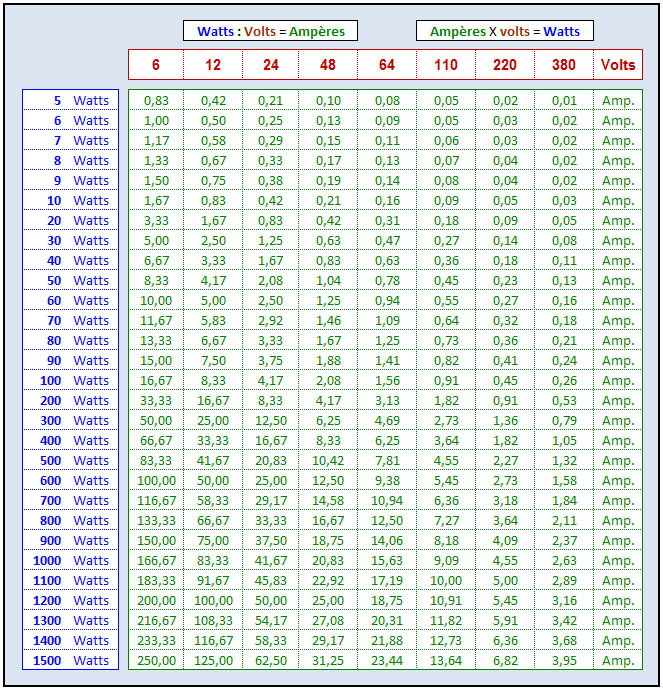The height and width of the screenshot is (690, 663).
Task: Select the "400 Watts" row label
Action: [x=70, y=440]
